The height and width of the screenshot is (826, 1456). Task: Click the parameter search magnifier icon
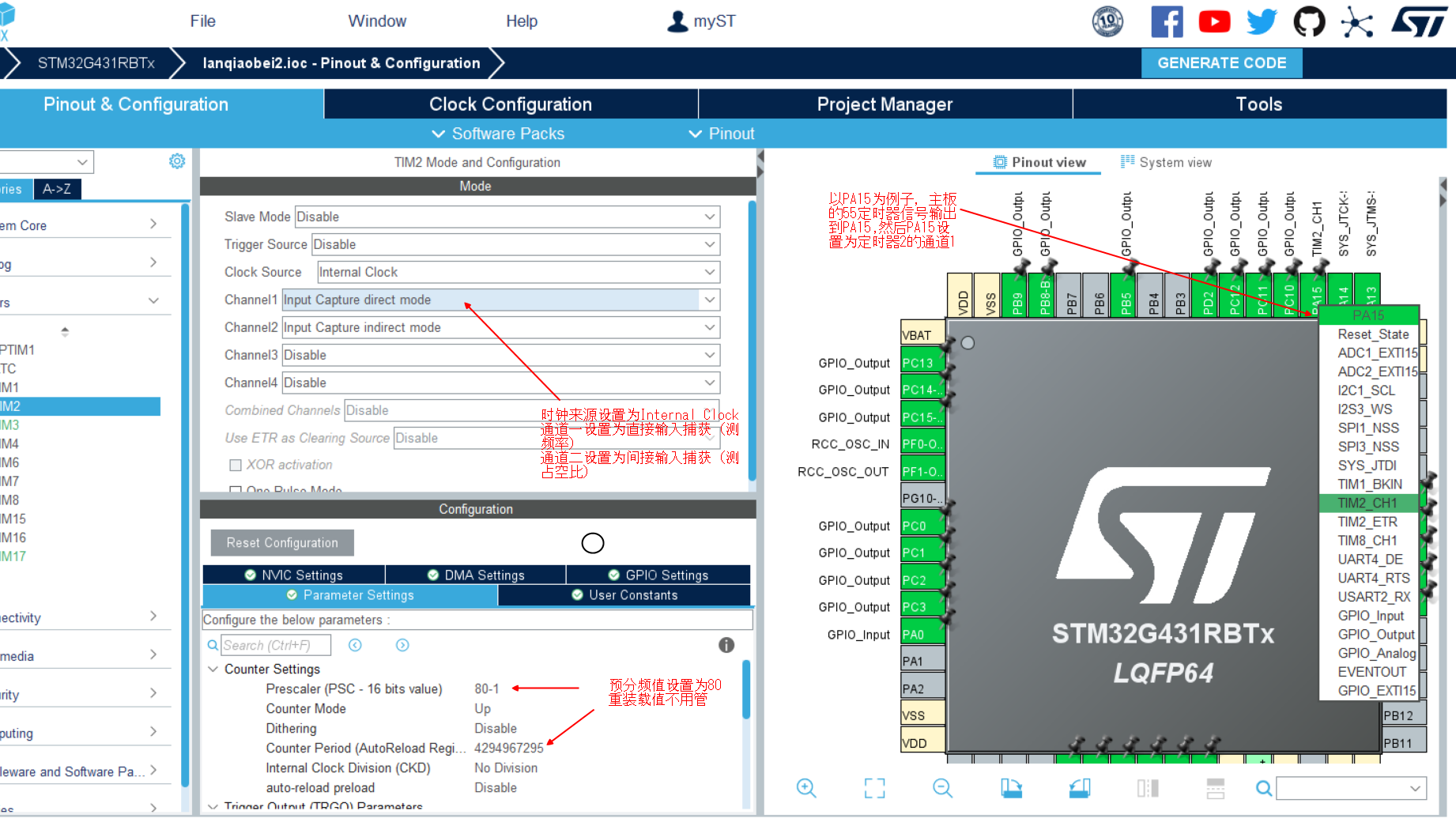pos(213,645)
